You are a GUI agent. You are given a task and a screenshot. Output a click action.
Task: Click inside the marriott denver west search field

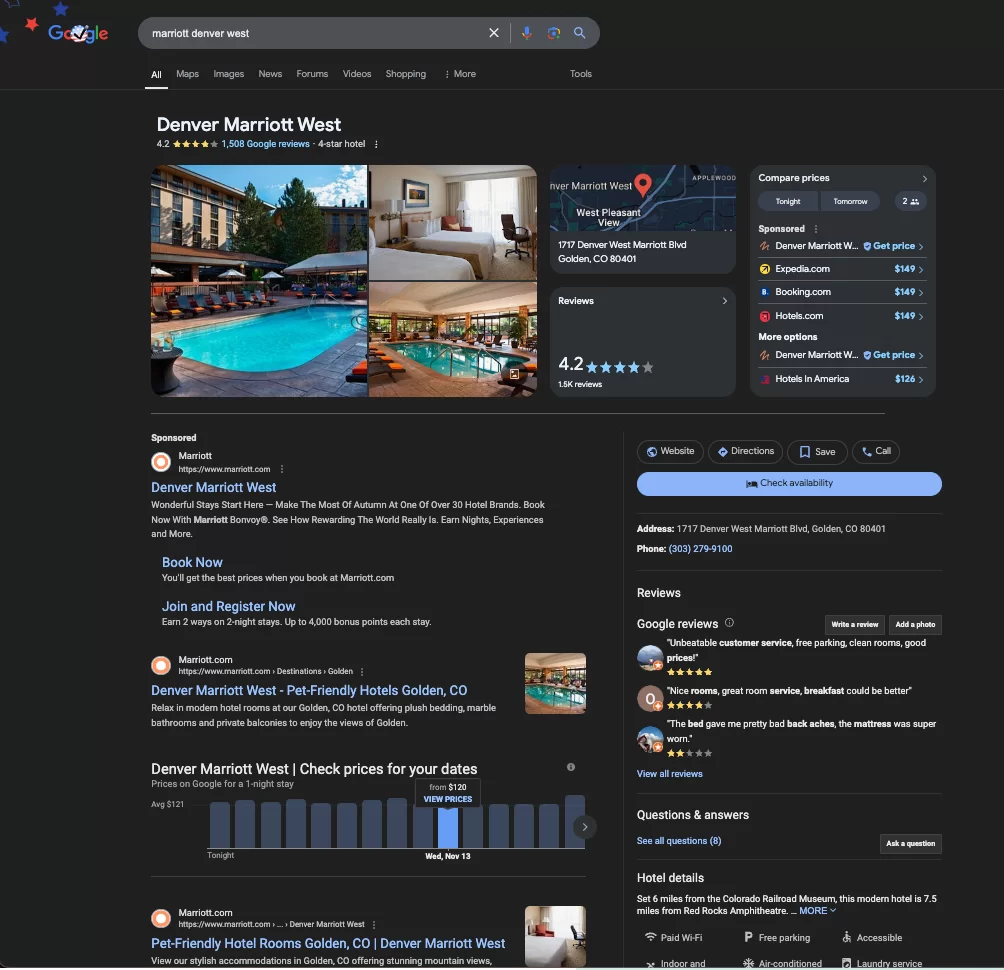click(314, 33)
